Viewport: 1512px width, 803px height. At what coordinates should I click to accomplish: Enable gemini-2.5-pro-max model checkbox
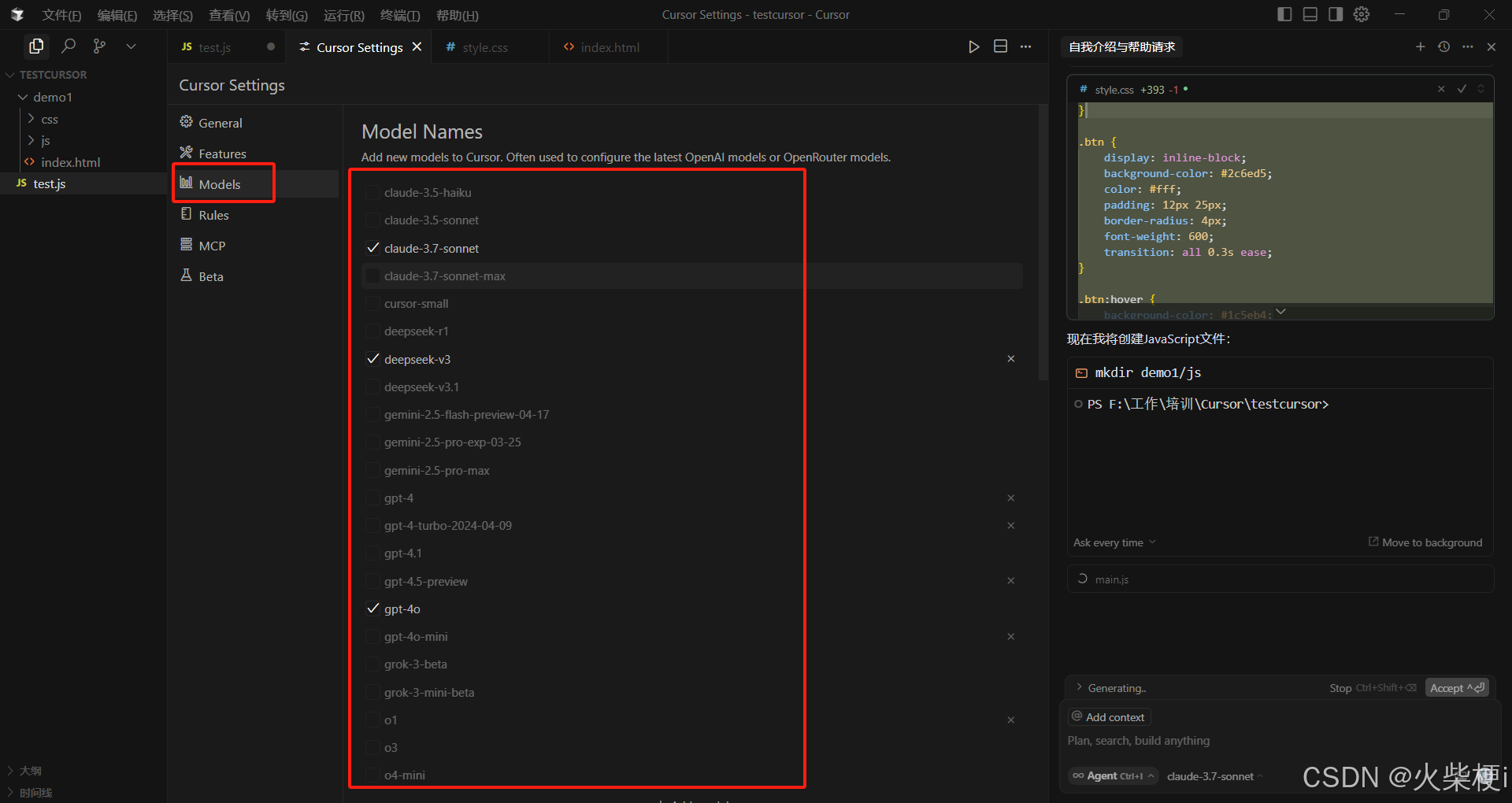pos(373,470)
